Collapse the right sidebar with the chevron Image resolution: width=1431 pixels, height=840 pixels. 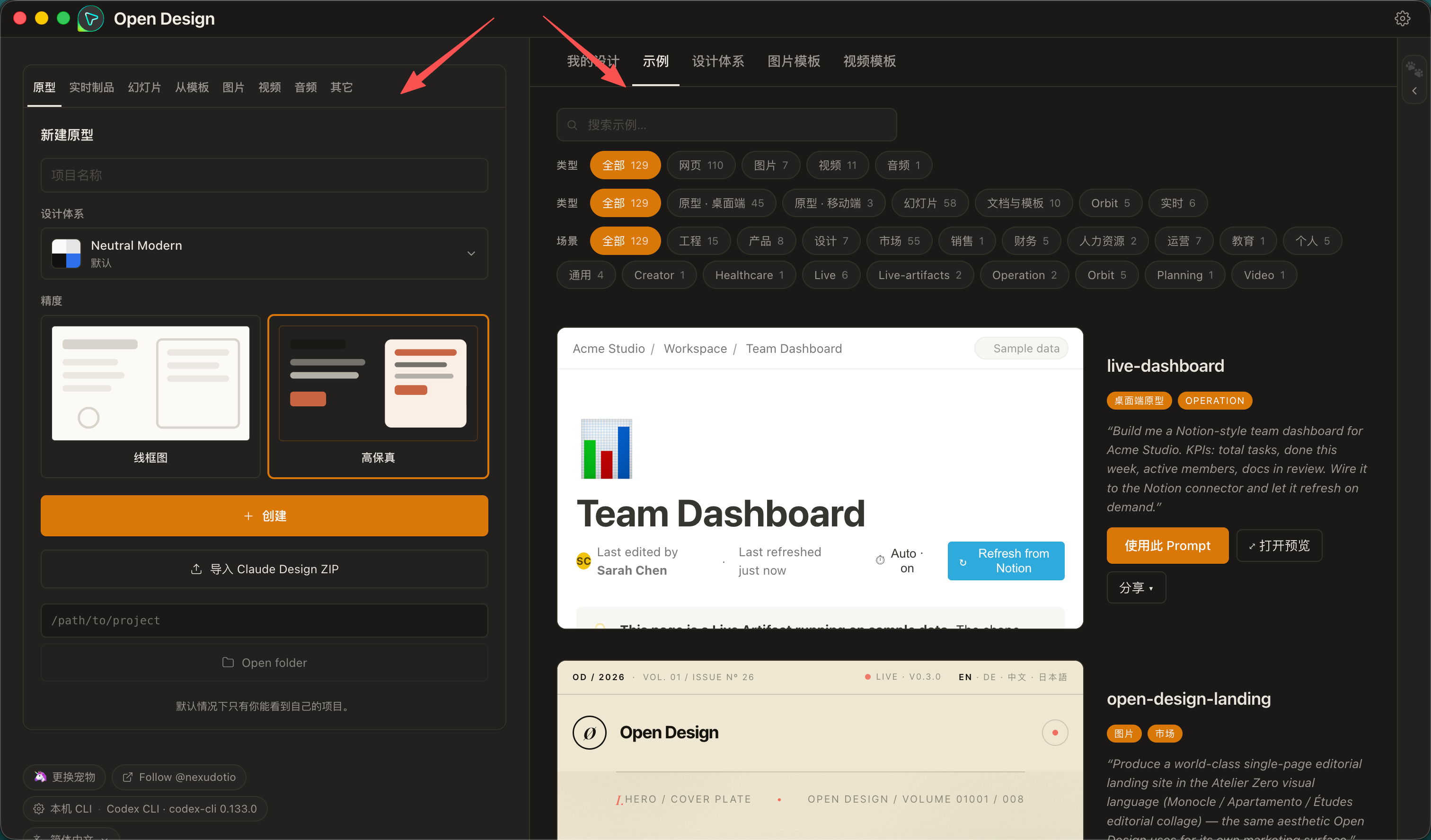1414,91
